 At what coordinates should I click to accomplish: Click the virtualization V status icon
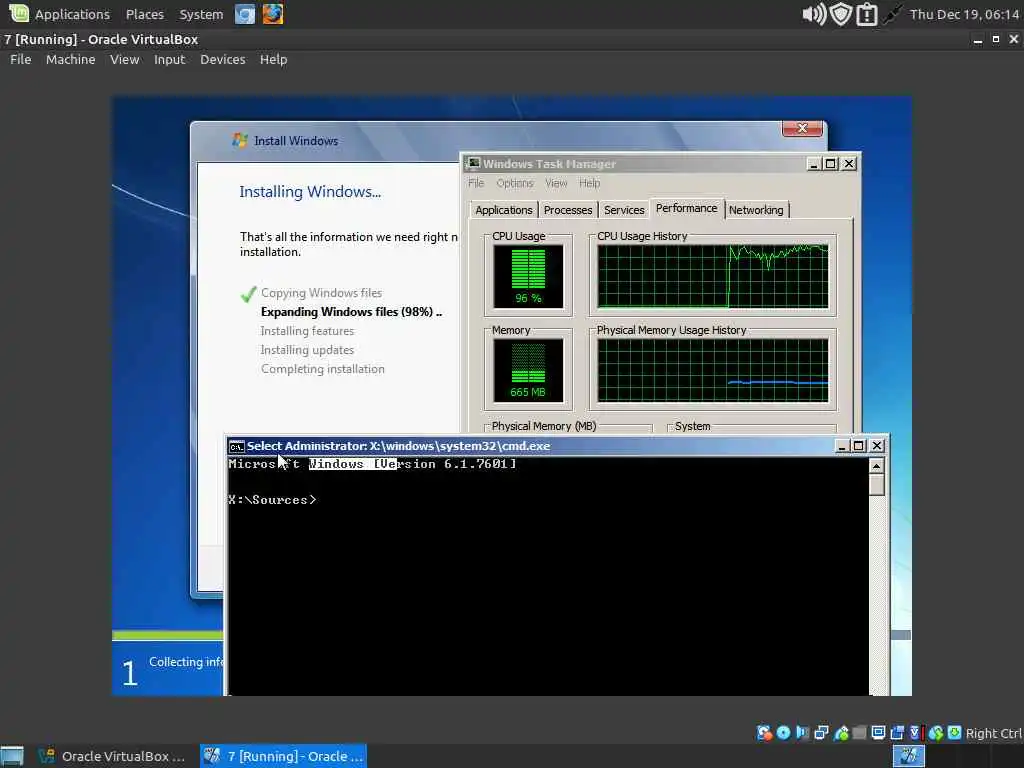tap(916, 733)
